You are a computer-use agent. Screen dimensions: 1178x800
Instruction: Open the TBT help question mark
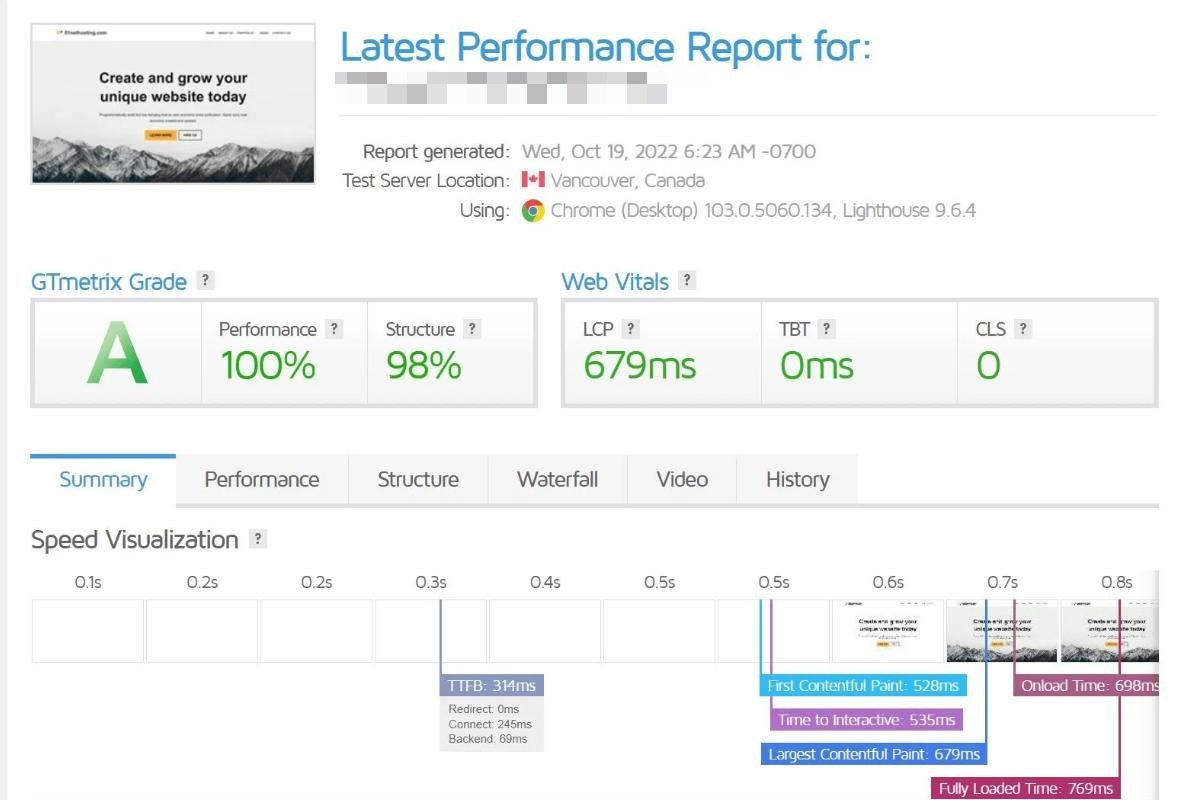826,329
